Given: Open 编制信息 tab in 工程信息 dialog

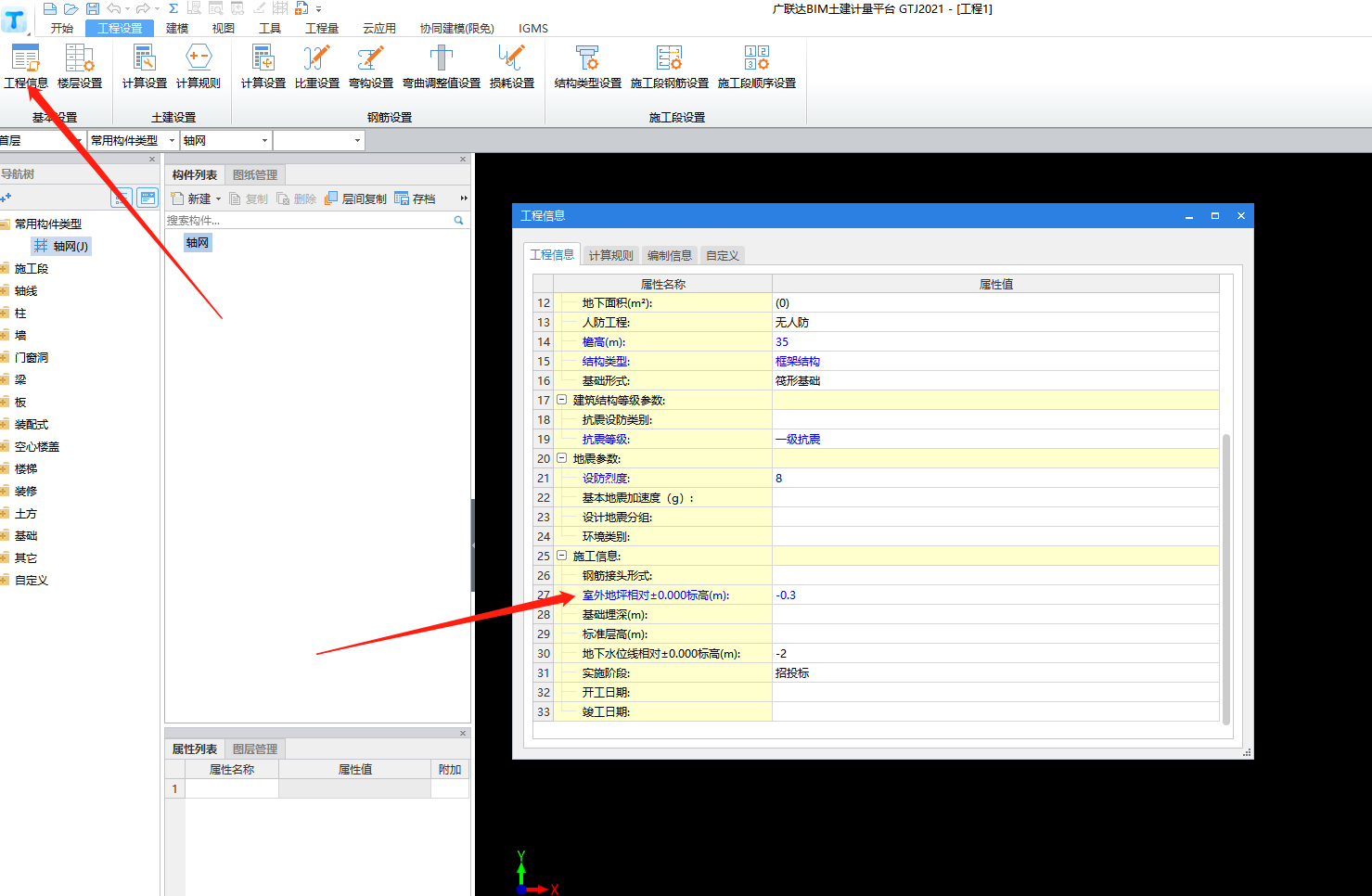Looking at the screenshot, I should pyautogui.click(x=670, y=255).
